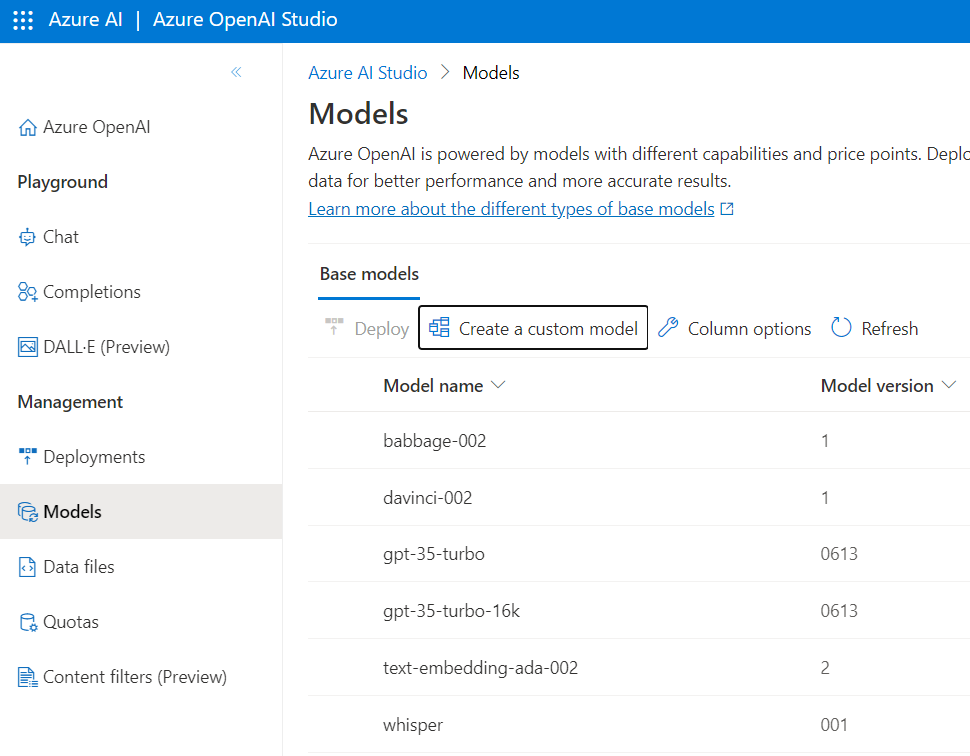Click Azure AI Studio breadcrumb link

367,73
